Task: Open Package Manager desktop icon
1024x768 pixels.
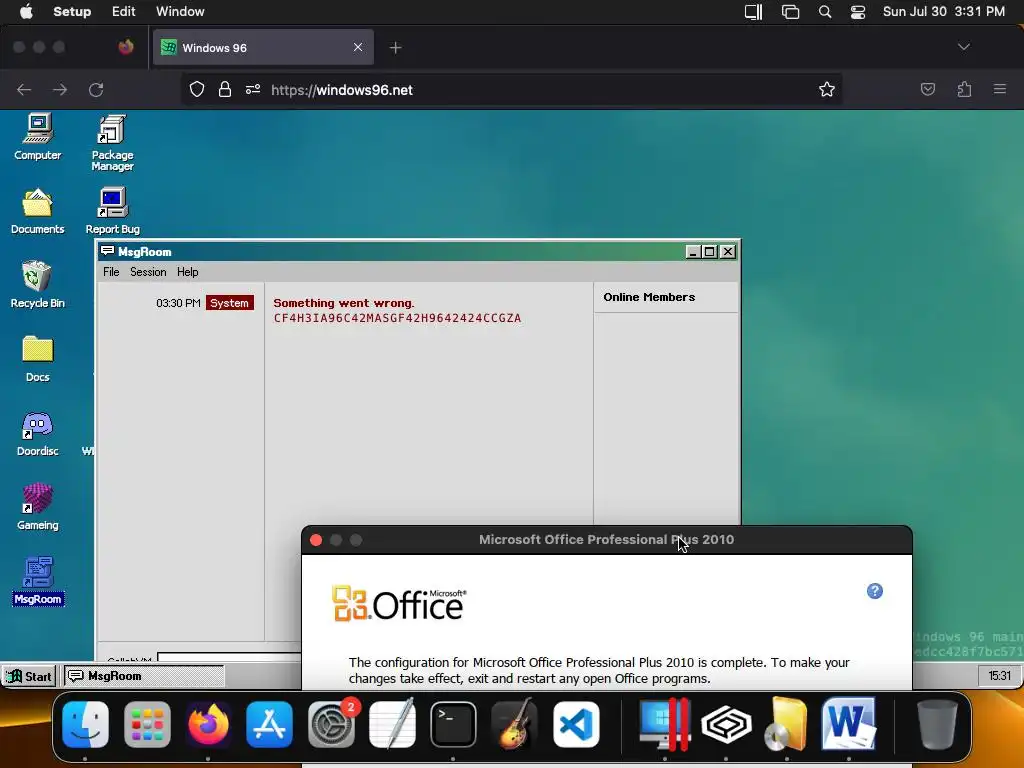Action: [x=112, y=142]
